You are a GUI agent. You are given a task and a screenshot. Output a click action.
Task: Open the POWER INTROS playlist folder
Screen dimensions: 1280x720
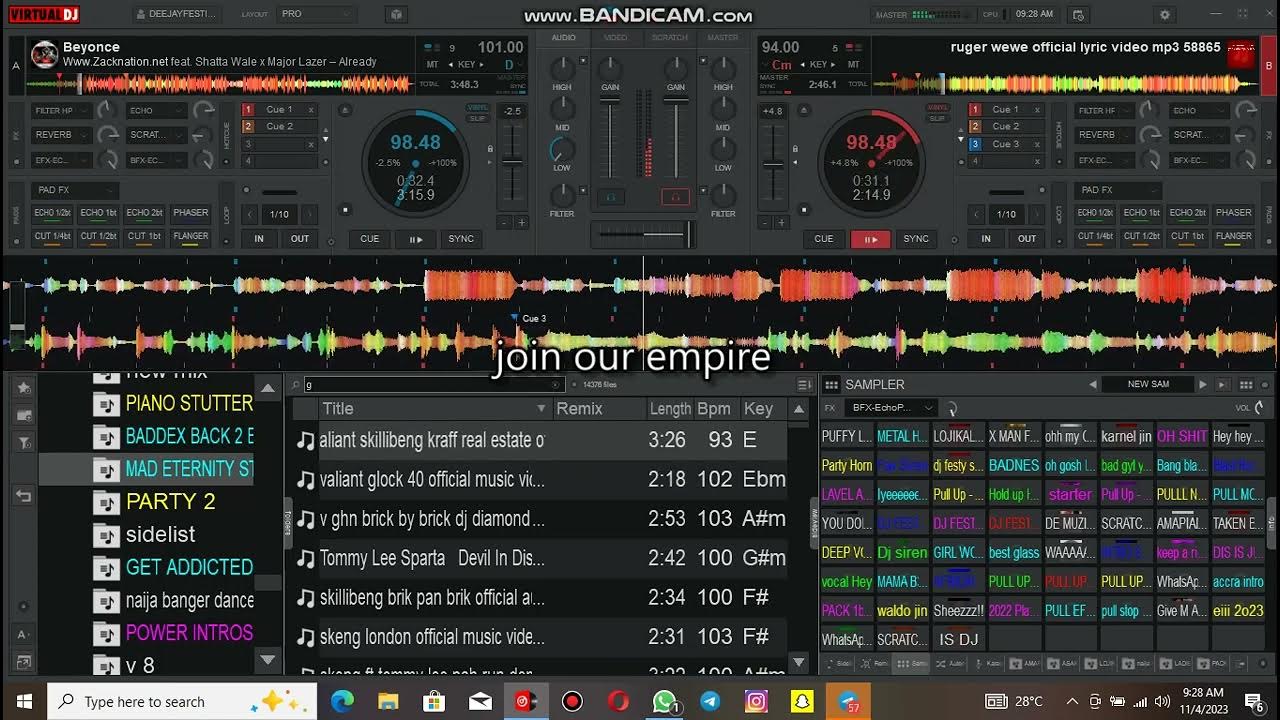[188, 633]
